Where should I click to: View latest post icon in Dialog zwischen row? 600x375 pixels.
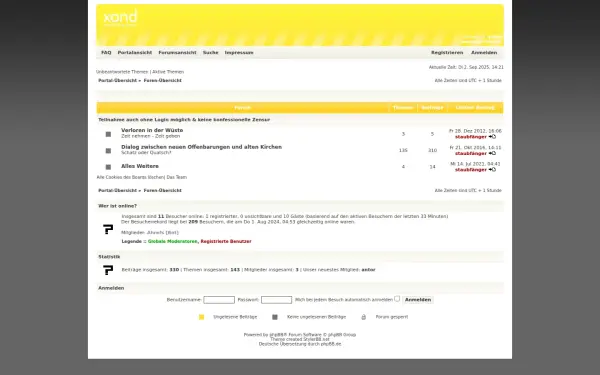(492, 153)
